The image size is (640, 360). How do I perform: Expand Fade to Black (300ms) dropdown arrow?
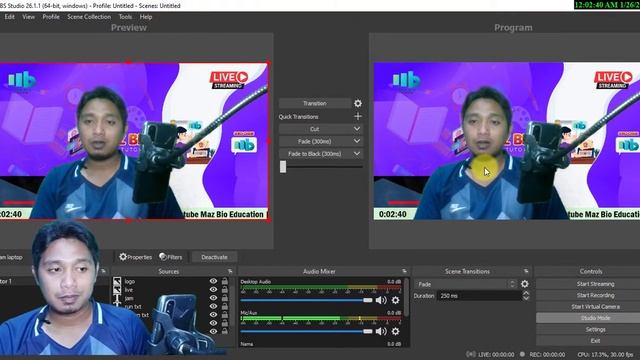pos(357,154)
